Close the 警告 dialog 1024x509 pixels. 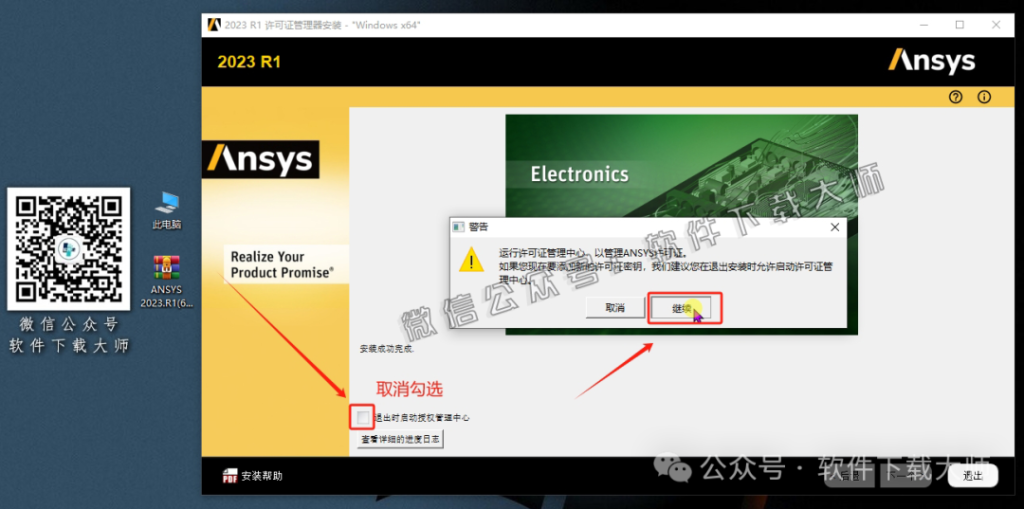pos(834,227)
